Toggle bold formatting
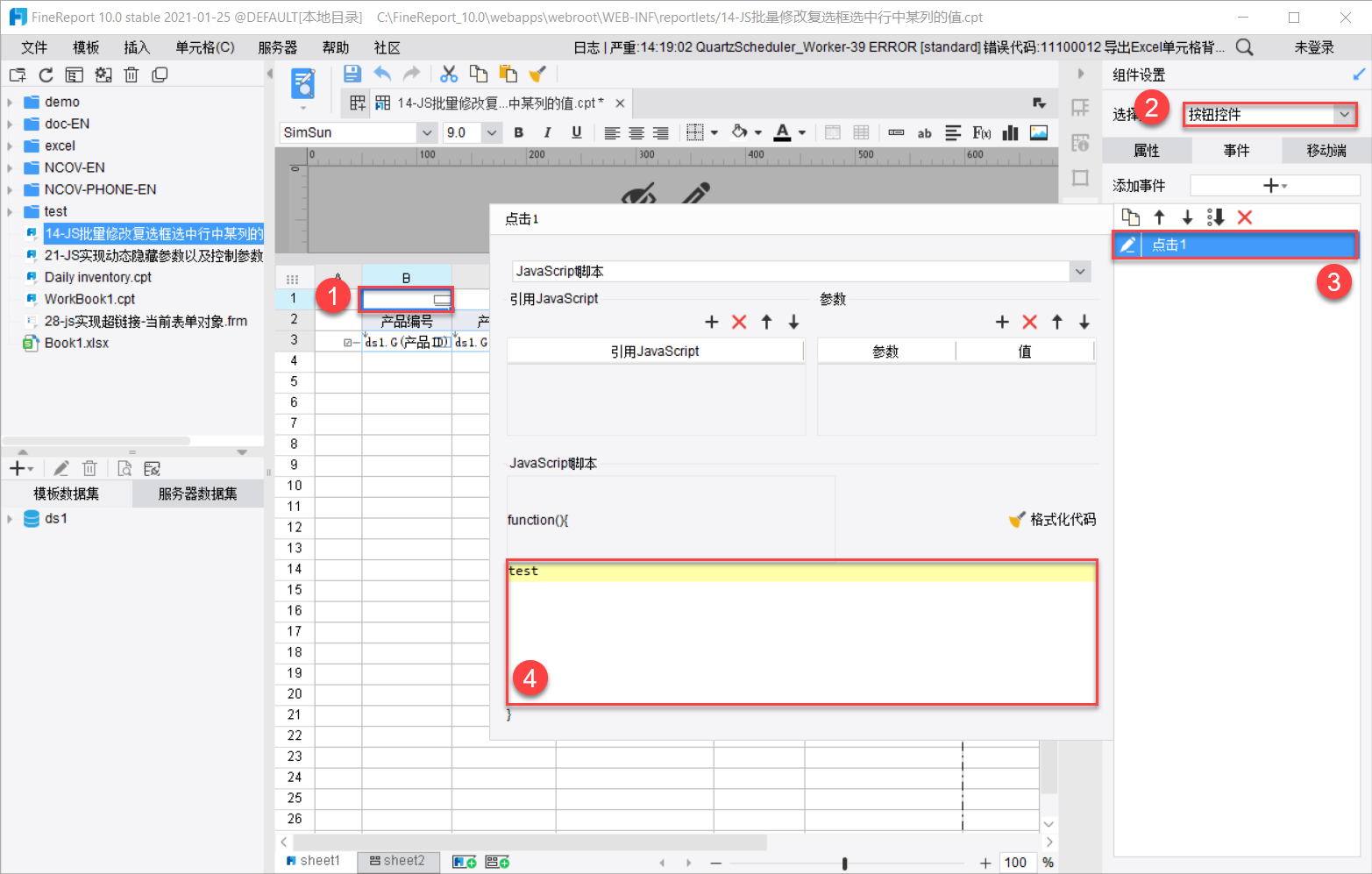 click(519, 132)
